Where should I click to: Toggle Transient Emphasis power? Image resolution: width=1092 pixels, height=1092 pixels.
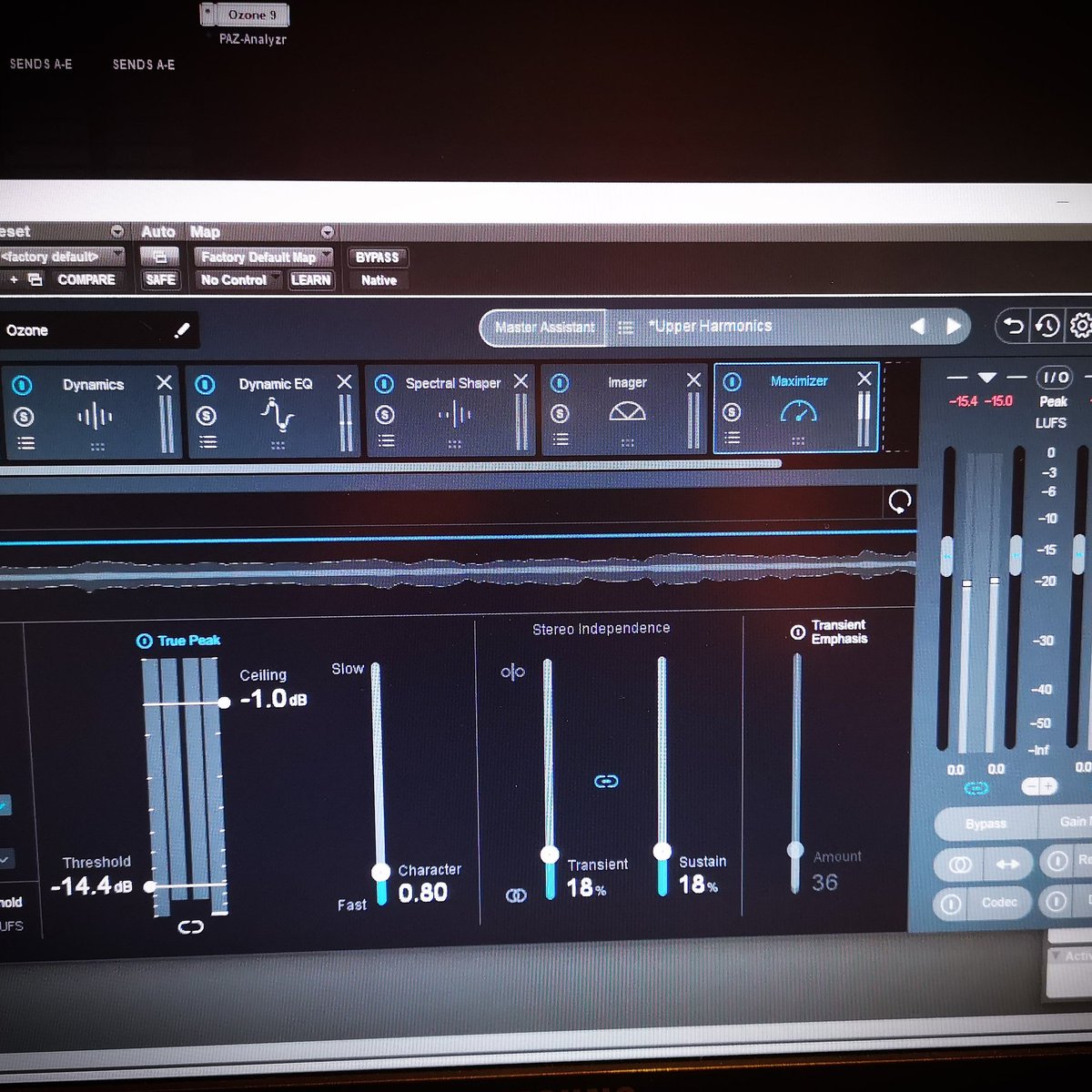798,632
